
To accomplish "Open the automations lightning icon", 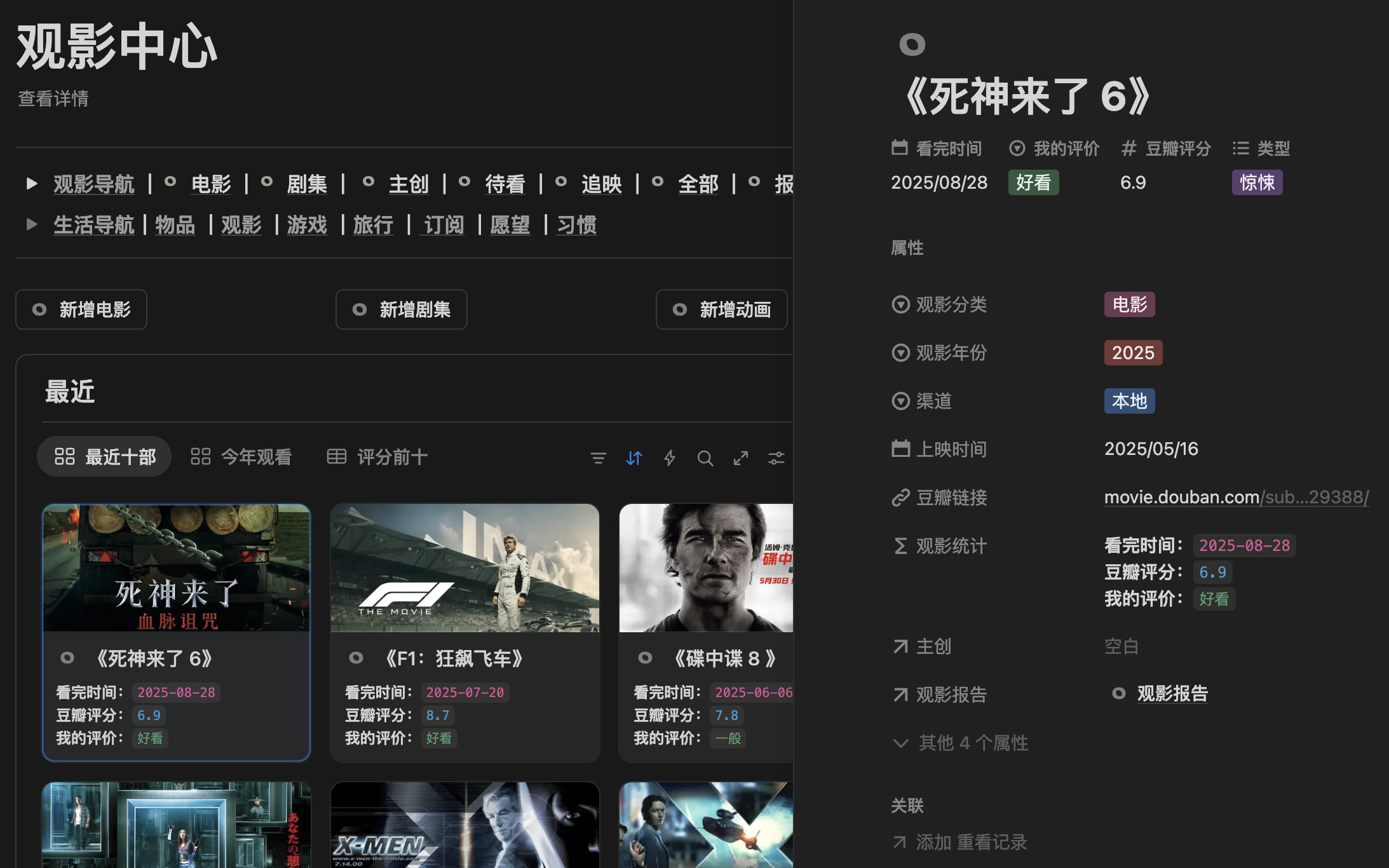I will tap(669, 458).
